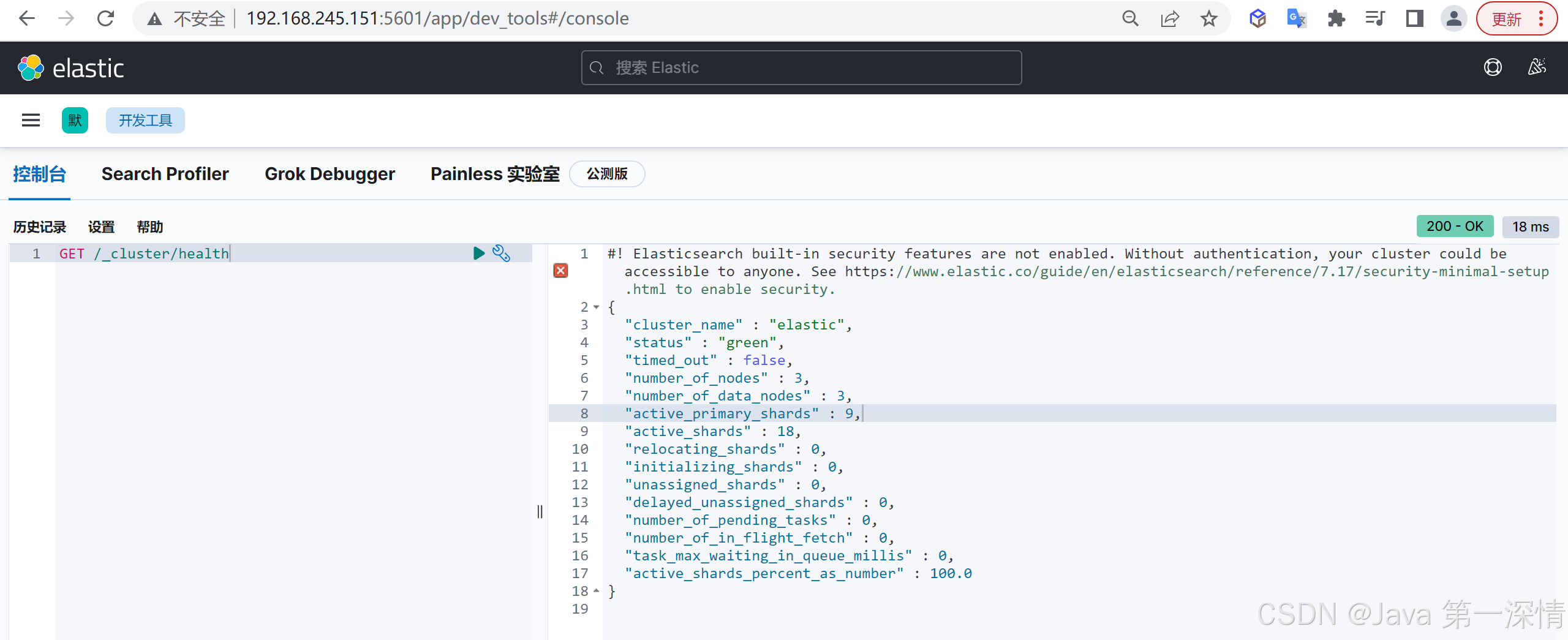Click the "number_of_in_flight_fetch" line
The image size is (1568, 640).
pyautogui.click(x=759, y=538)
